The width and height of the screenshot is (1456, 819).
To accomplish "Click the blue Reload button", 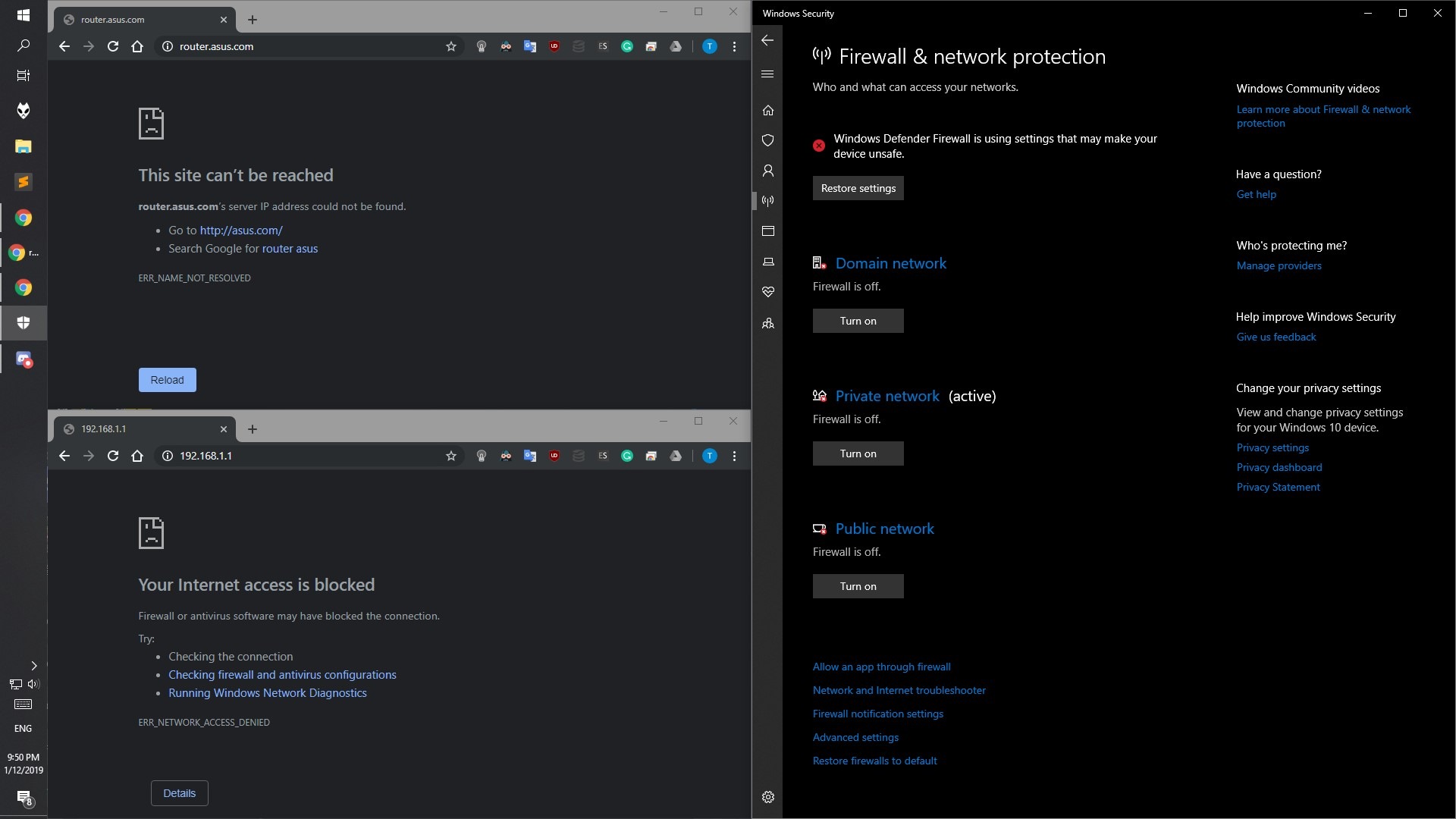I will [x=167, y=380].
